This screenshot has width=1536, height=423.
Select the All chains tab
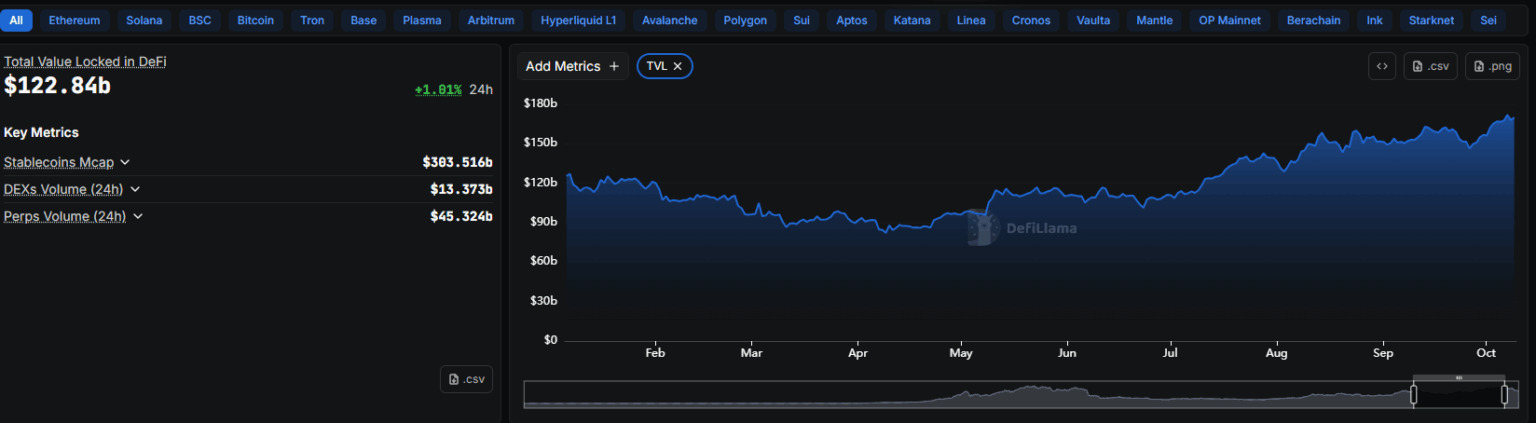pyautogui.click(x=16, y=20)
